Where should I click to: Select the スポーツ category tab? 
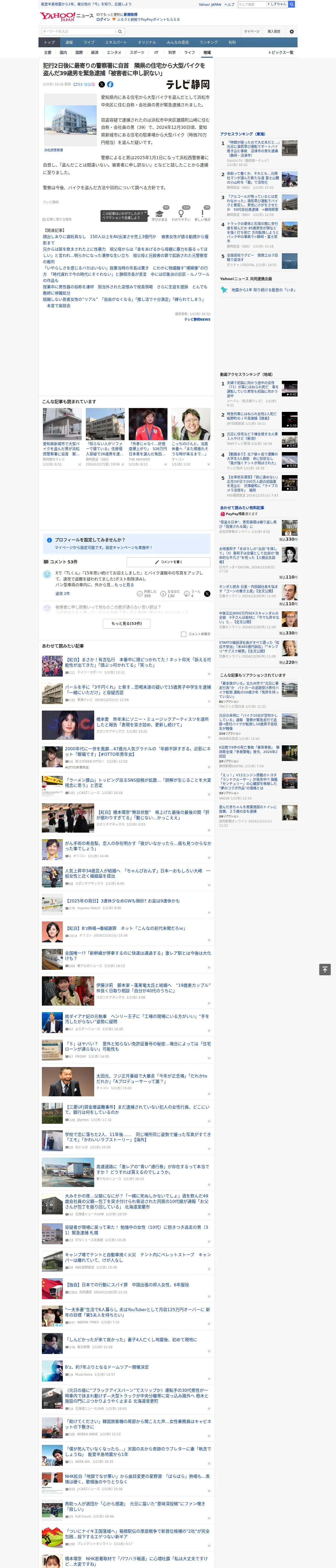click(x=137, y=52)
